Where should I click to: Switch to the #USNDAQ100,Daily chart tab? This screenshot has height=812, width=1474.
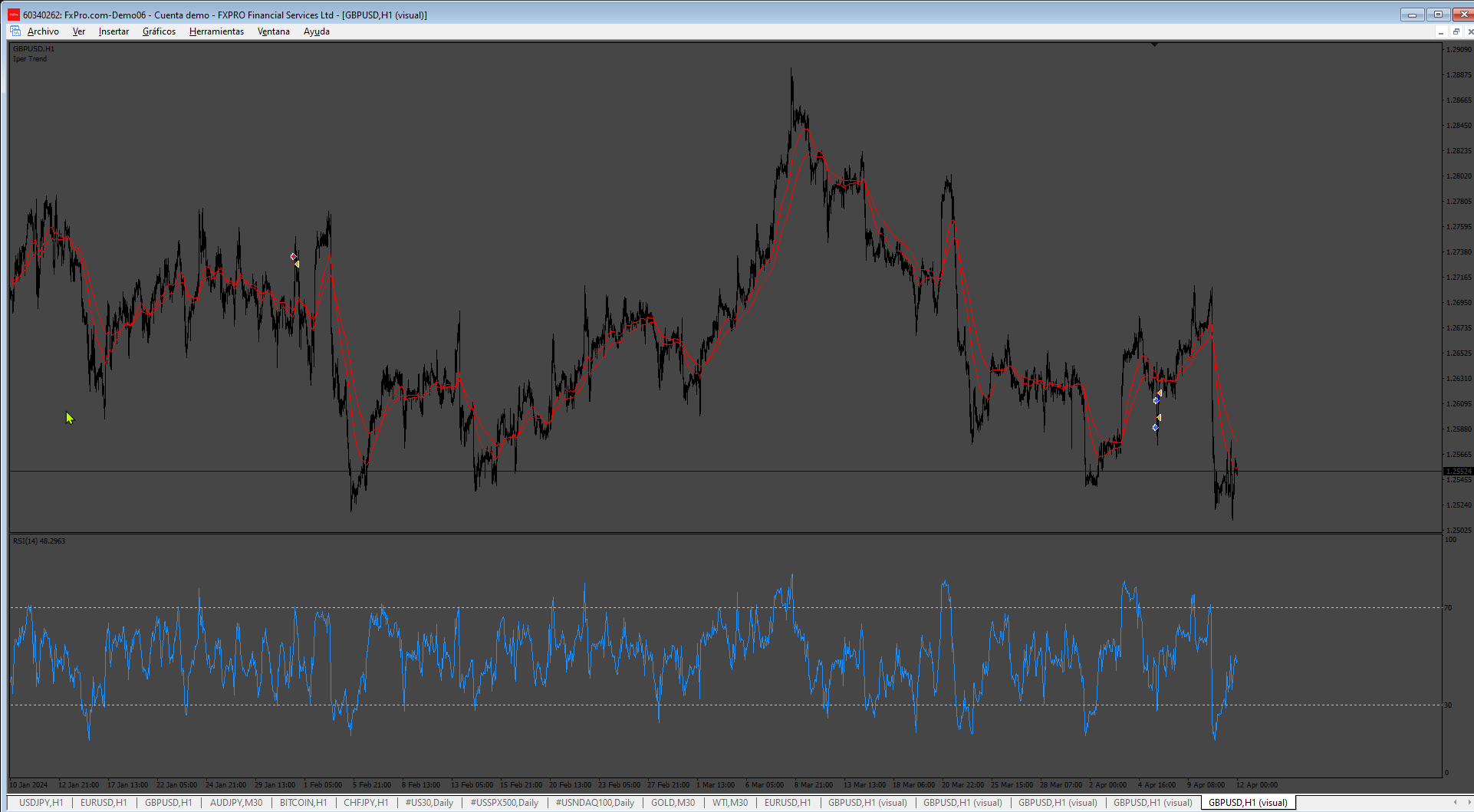tap(595, 803)
